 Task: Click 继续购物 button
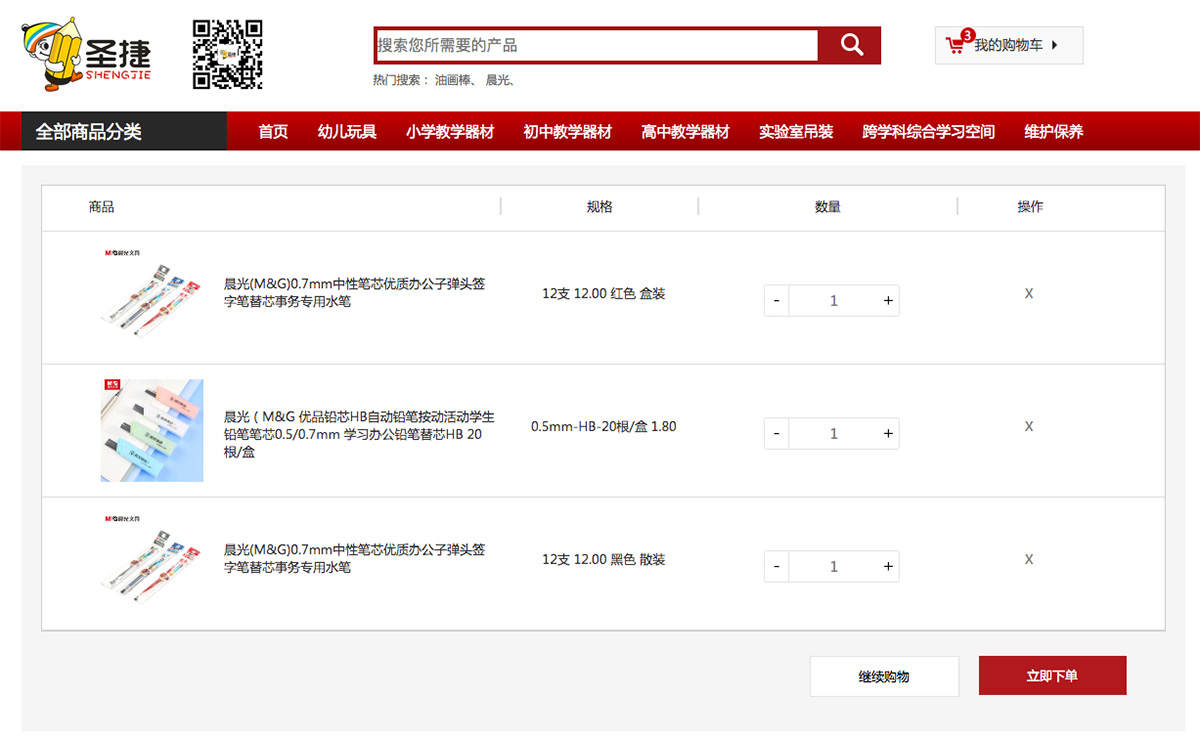click(x=884, y=676)
